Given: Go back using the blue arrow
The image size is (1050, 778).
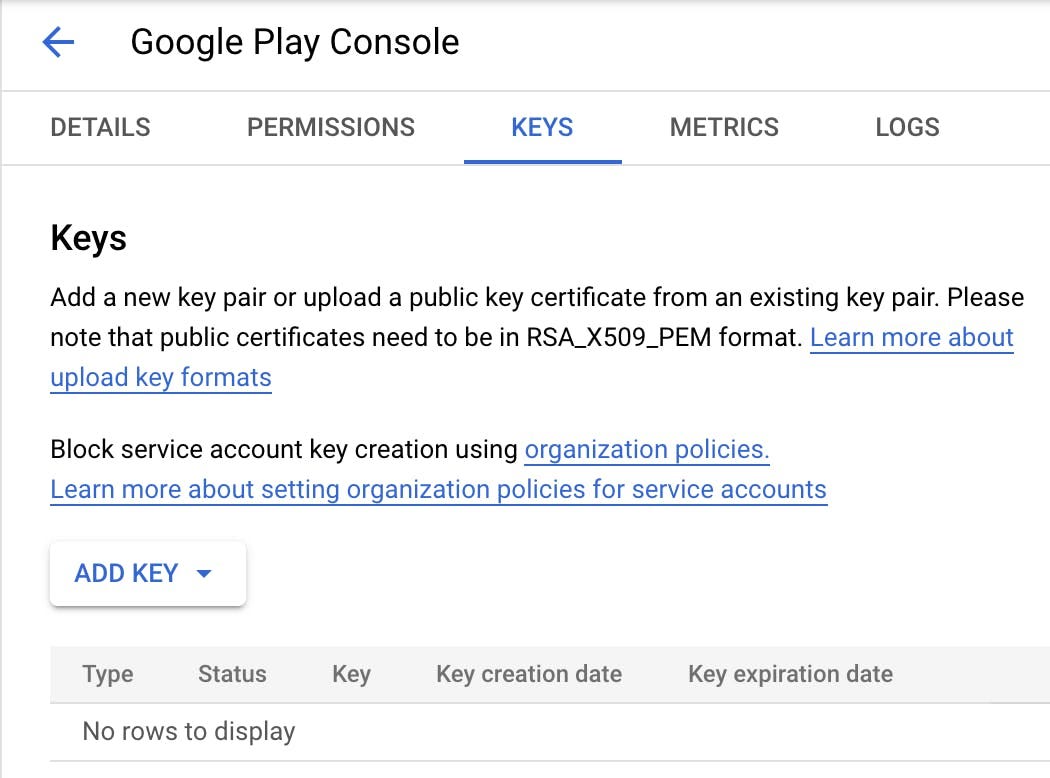Looking at the screenshot, I should (58, 42).
